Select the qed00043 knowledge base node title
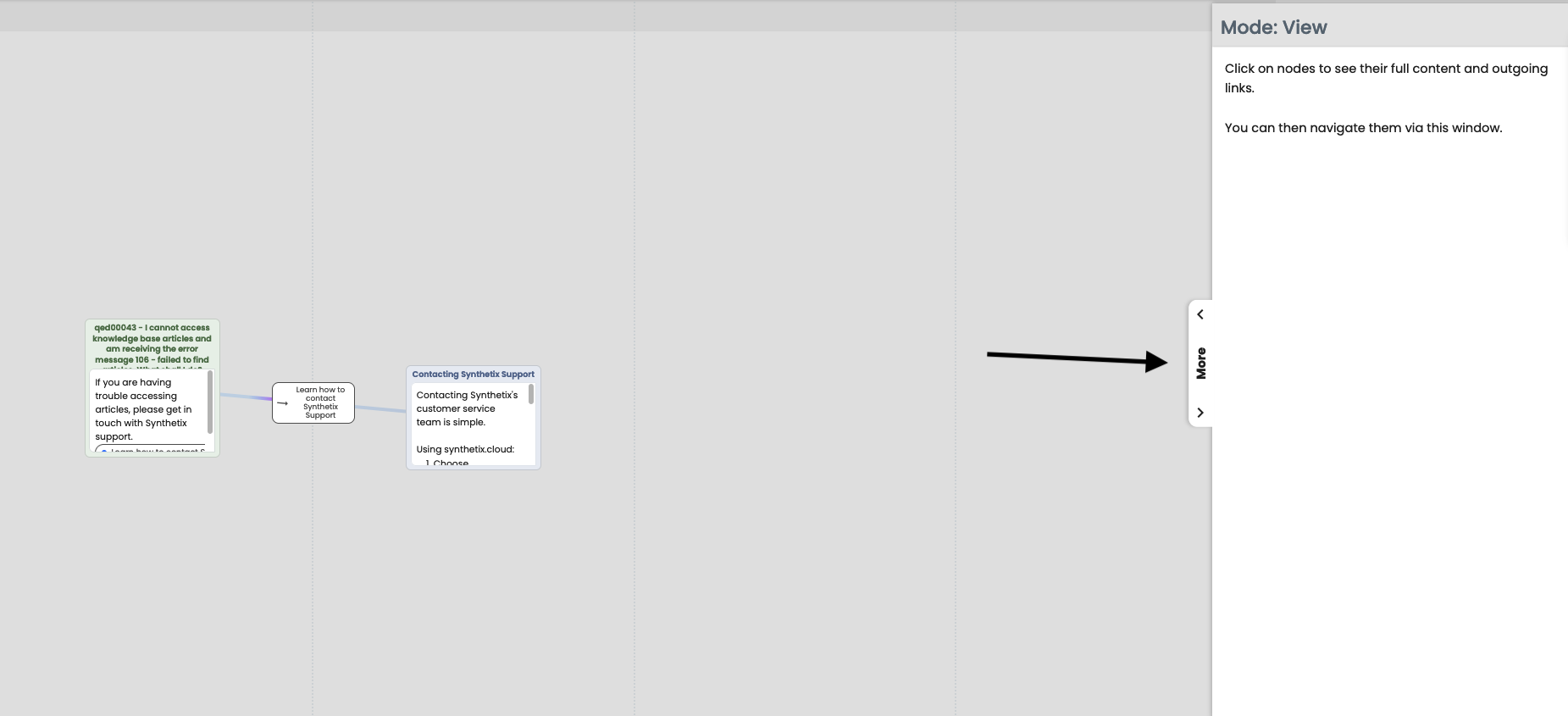 152,348
